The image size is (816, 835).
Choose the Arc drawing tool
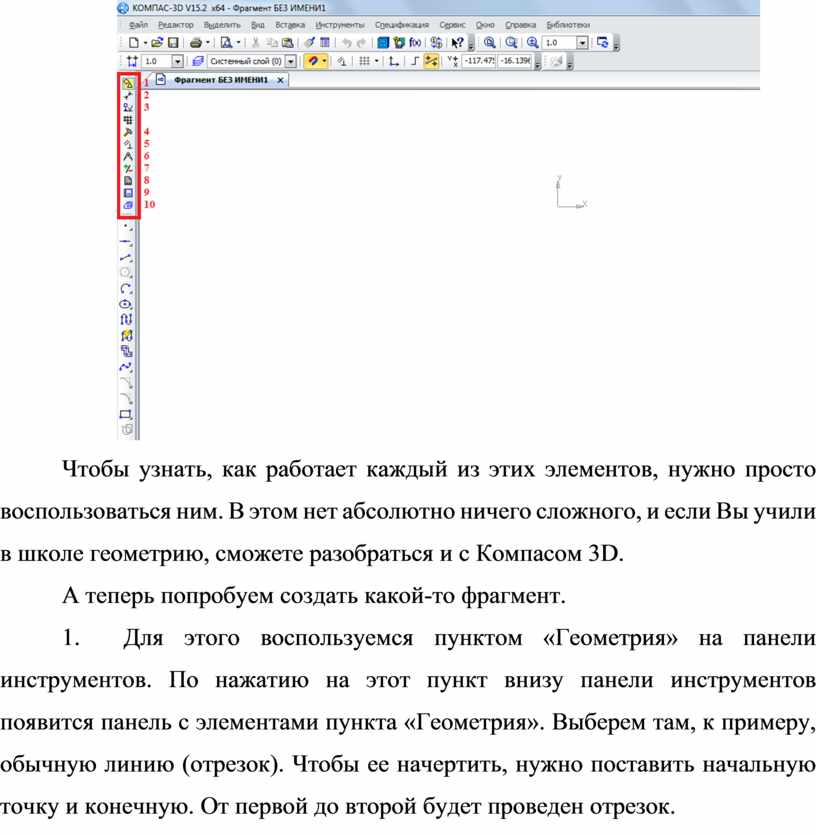click(126, 287)
